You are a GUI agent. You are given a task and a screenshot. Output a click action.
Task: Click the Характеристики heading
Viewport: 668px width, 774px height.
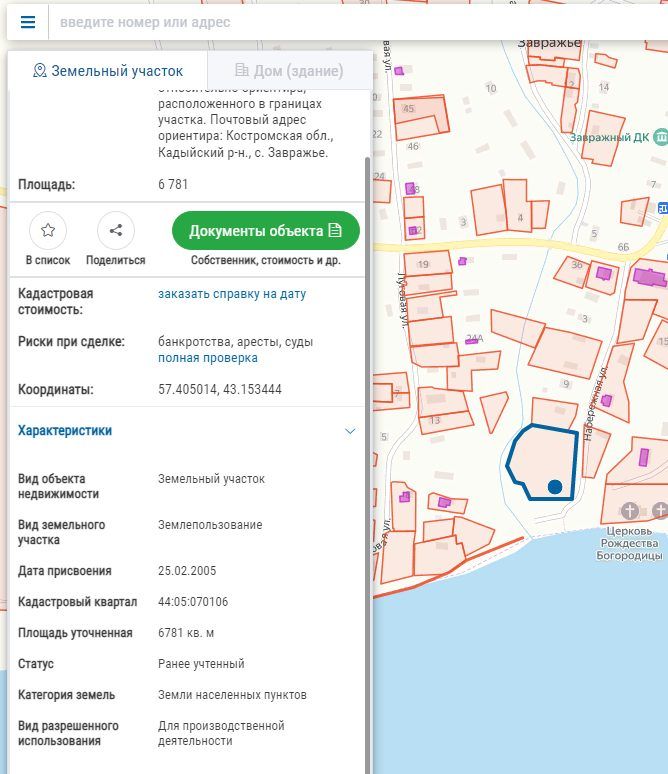click(65, 430)
